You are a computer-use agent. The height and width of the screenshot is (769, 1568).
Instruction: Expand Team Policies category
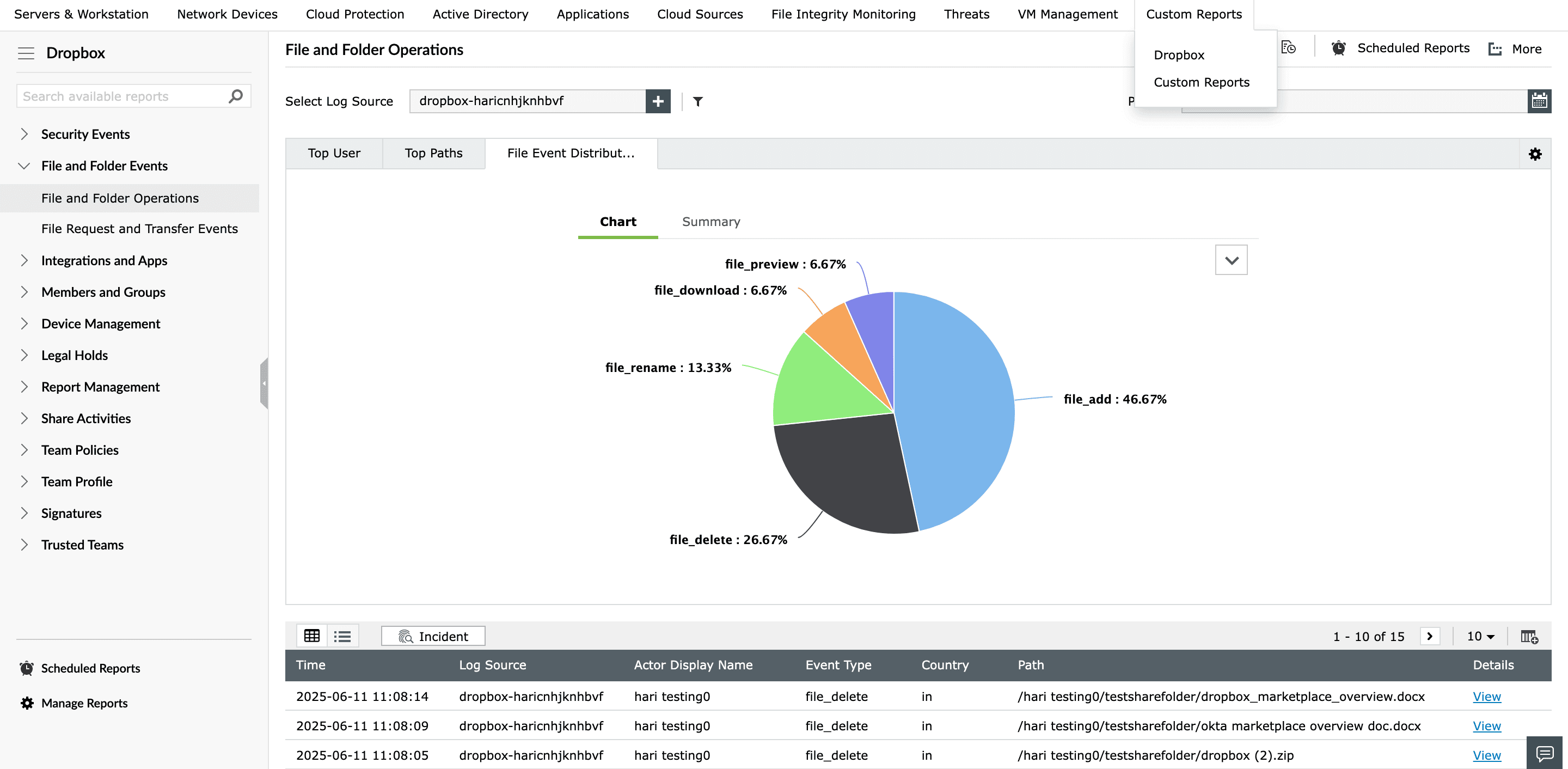click(24, 450)
